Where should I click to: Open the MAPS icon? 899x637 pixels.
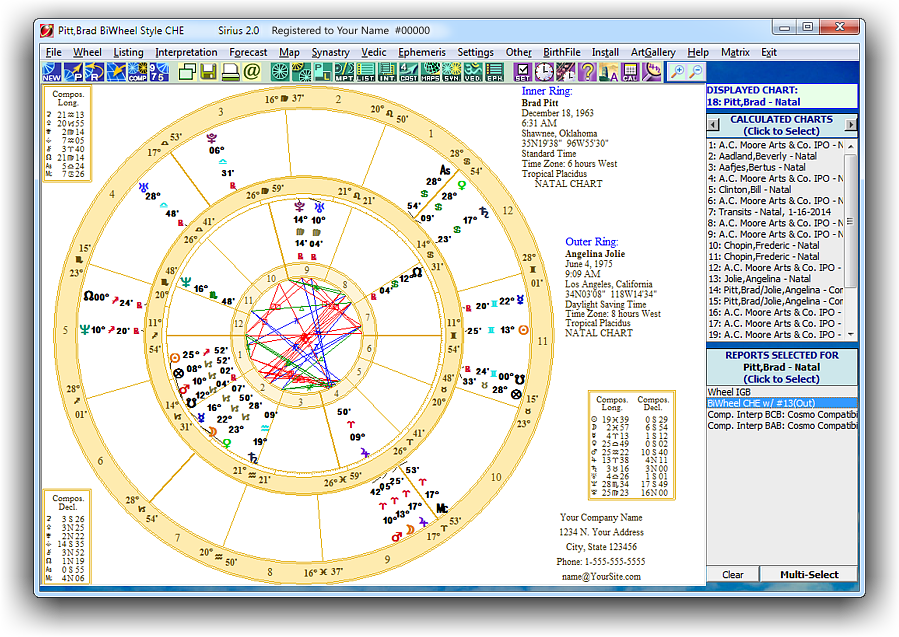pos(430,72)
